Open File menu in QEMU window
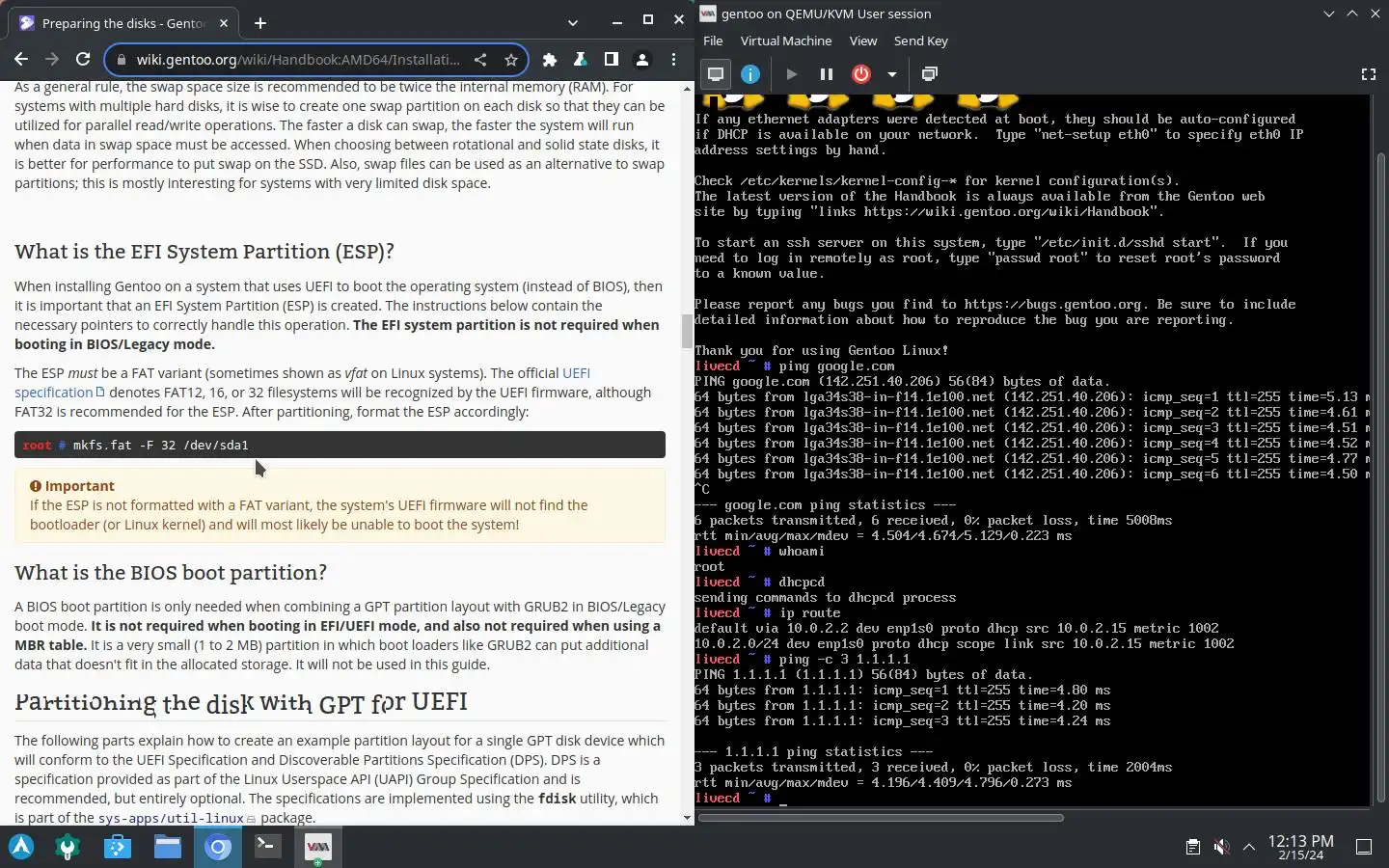 [x=713, y=41]
